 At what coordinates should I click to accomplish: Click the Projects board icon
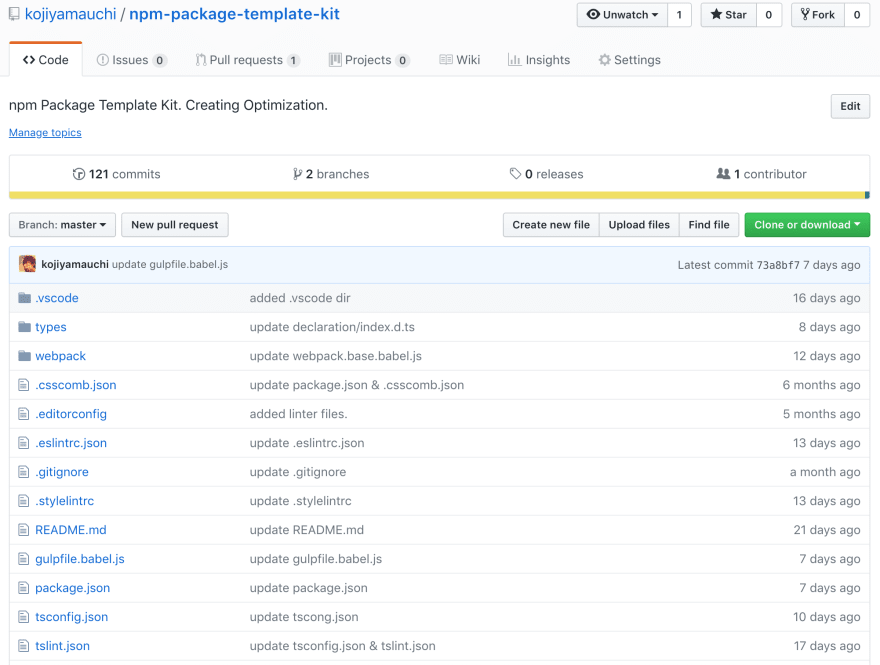(x=335, y=60)
